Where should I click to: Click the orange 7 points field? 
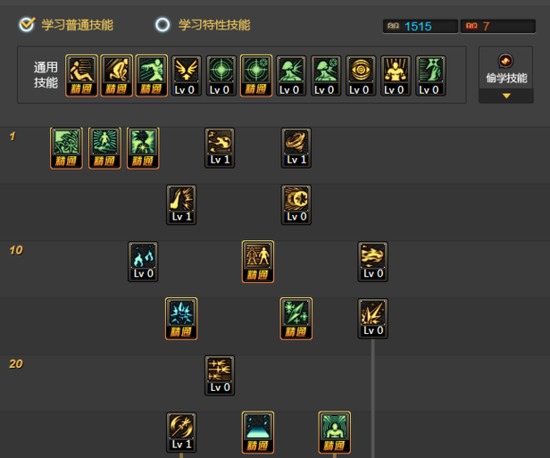pos(498,26)
